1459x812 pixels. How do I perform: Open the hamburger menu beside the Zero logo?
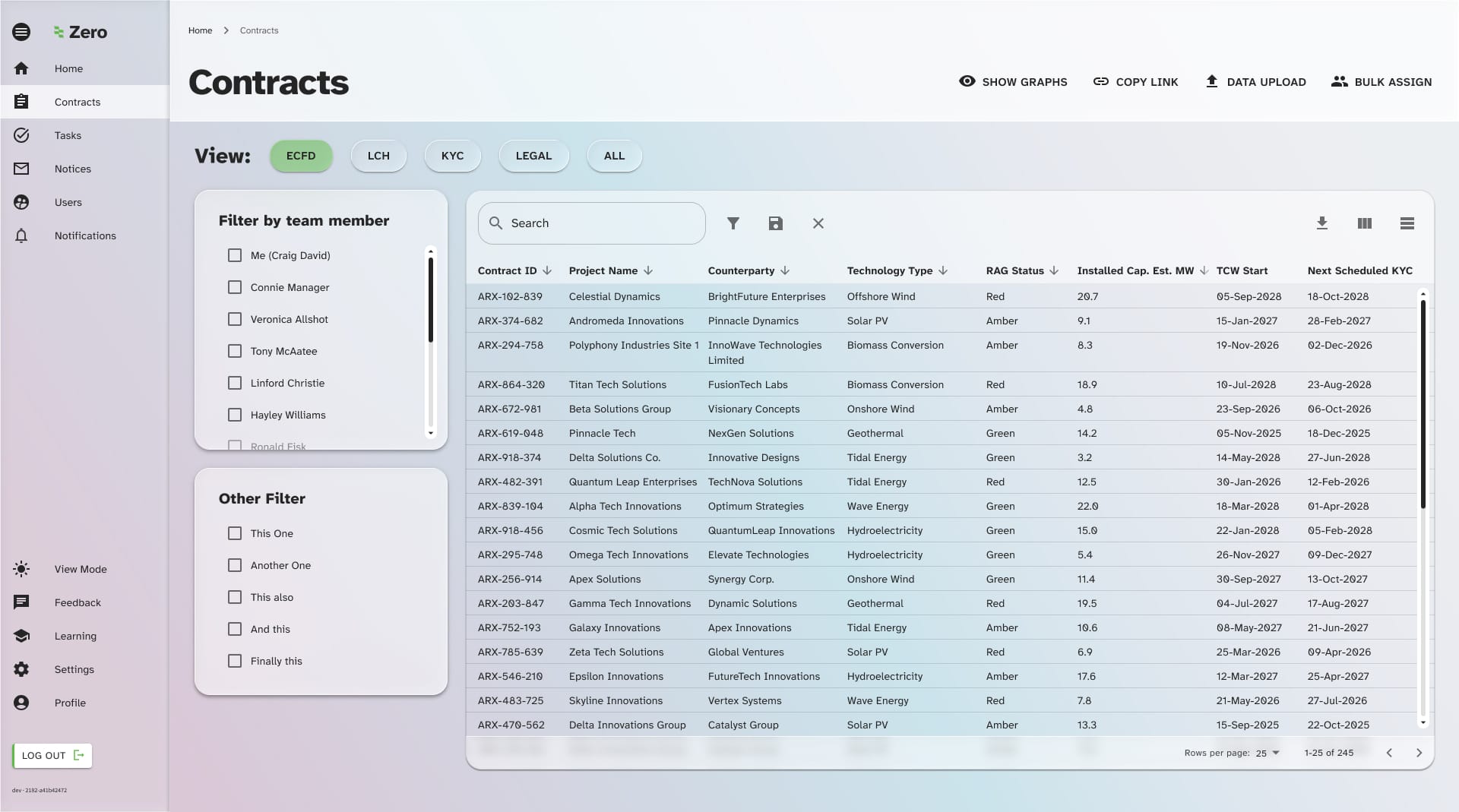(x=21, y=32)
